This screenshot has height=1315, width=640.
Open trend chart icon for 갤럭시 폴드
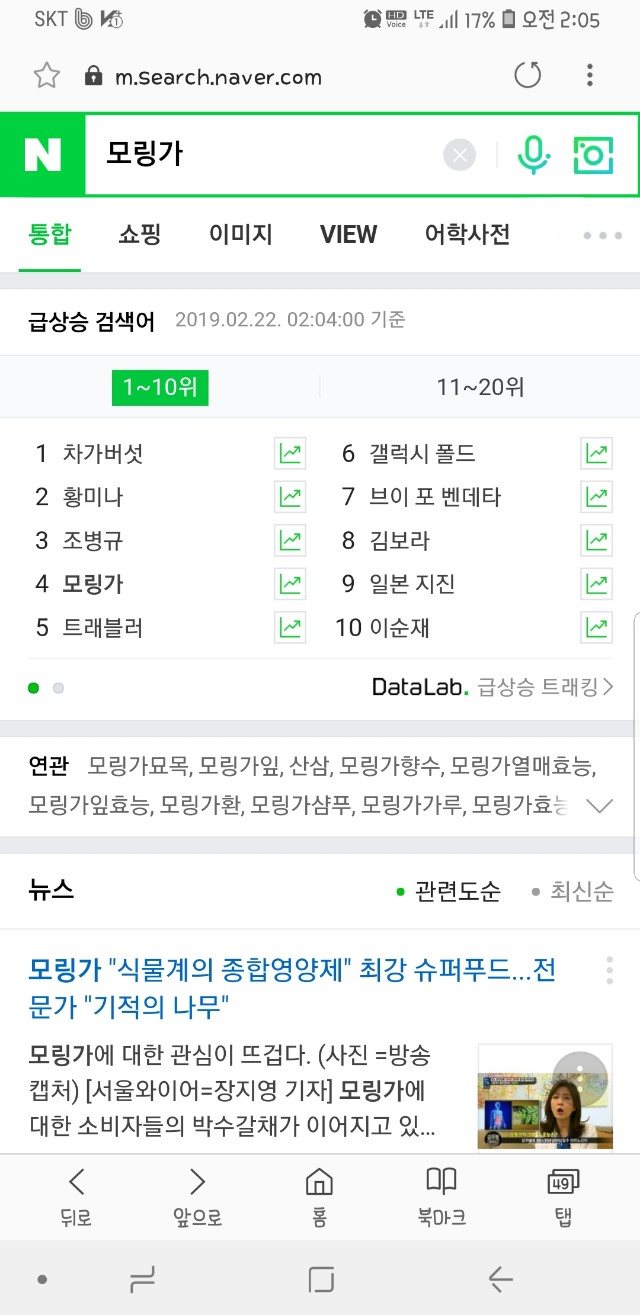(x=597, y=453)
